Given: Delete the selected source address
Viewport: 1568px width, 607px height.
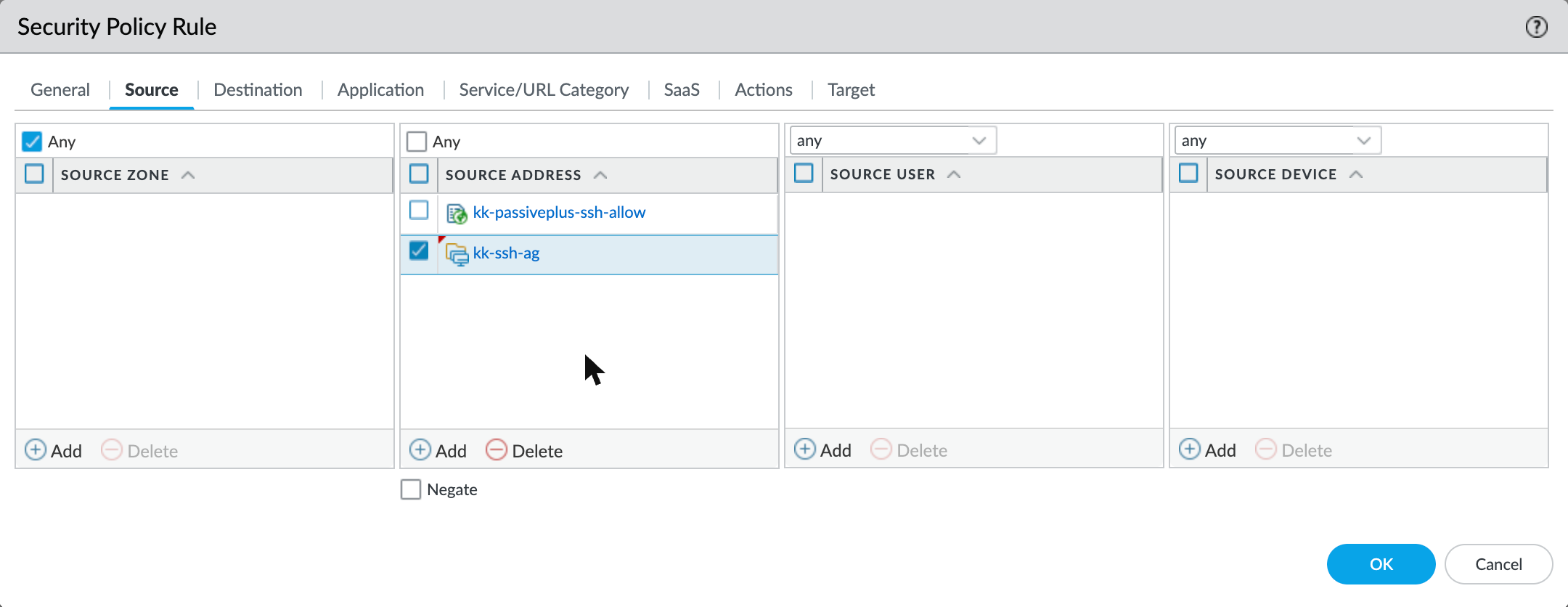Looking at the screenshot, I should tap(524, 451).
